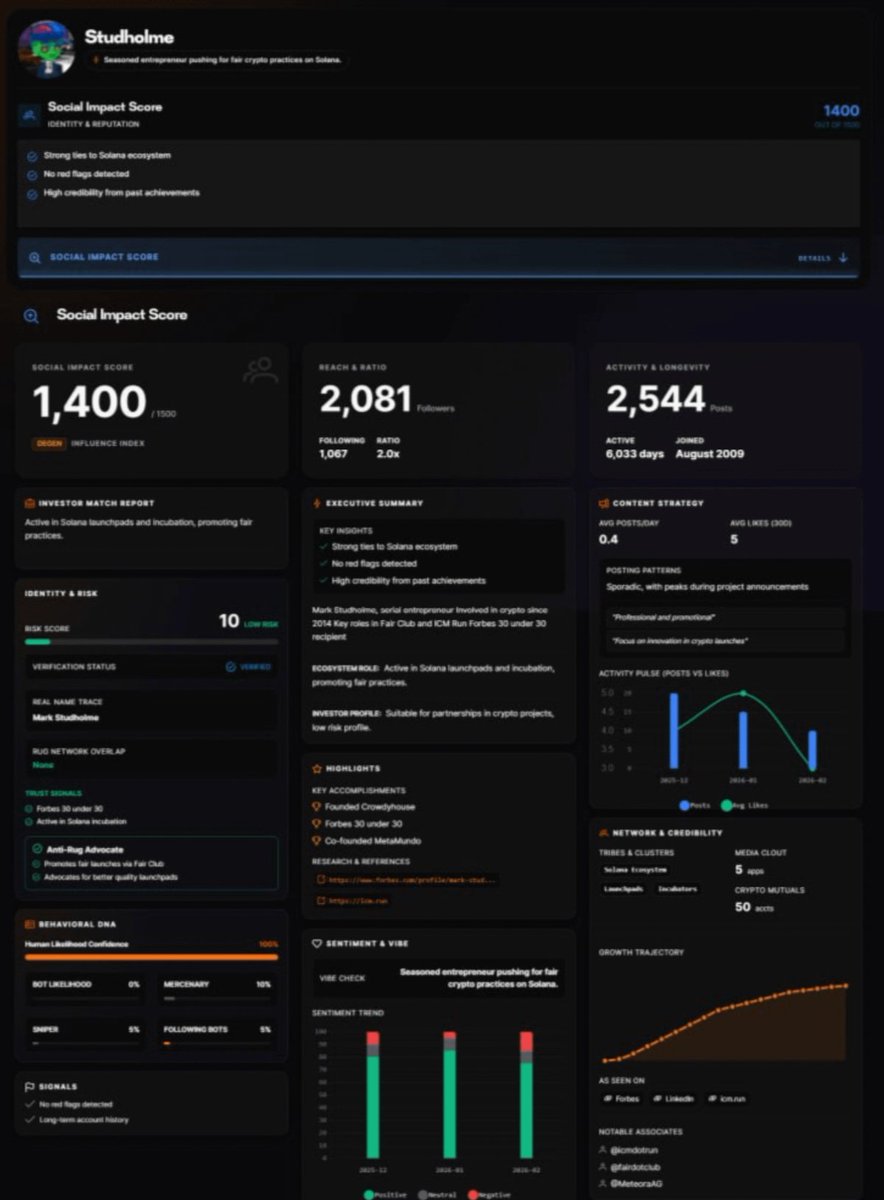Screen dimensions: 884x1200
Task: Click the 'Focus on innovation in crypto launches' quote
Action: point(682,640)
